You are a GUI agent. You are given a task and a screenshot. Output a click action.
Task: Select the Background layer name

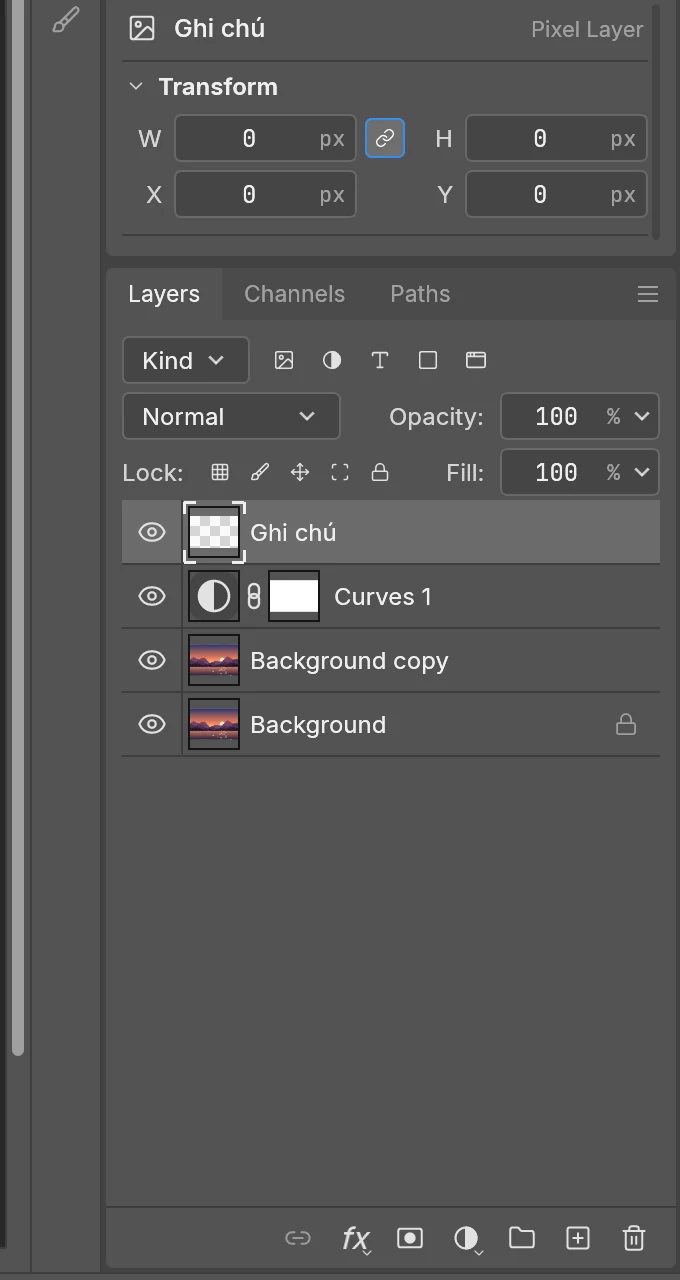(x=318, y=725)
